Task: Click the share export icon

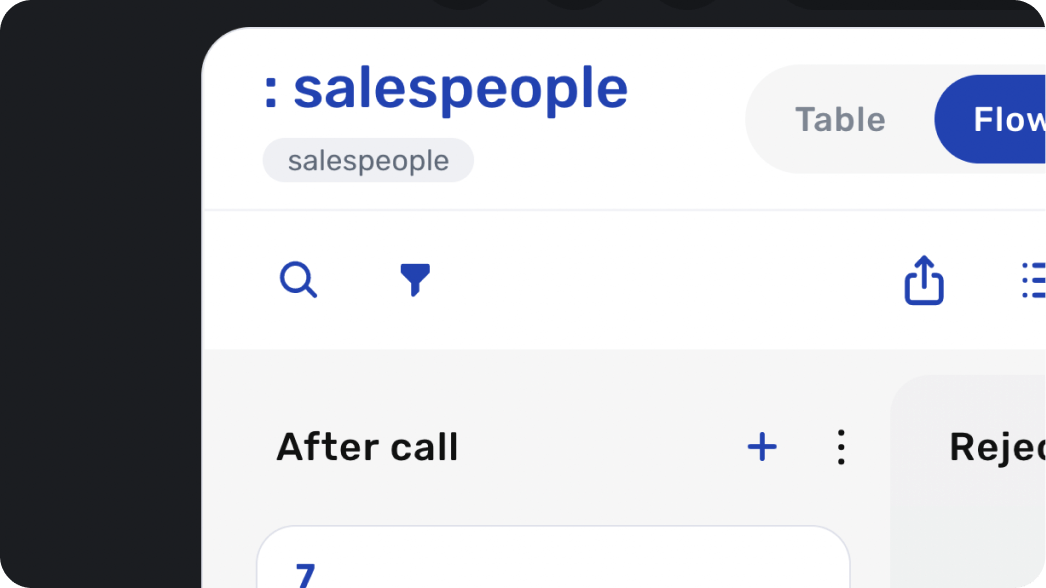Action: tap(924, 280)
